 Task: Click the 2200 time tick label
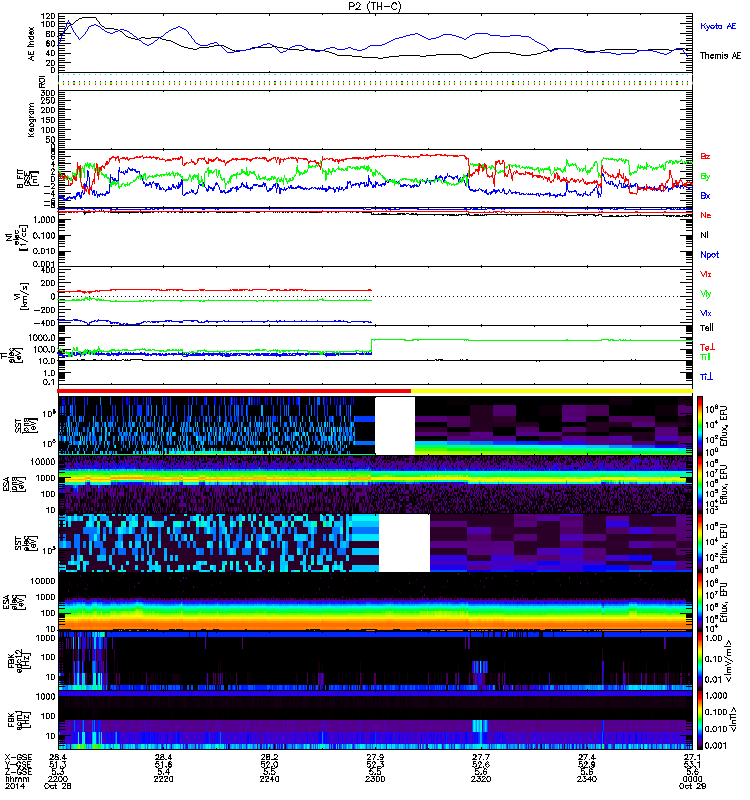58,779
